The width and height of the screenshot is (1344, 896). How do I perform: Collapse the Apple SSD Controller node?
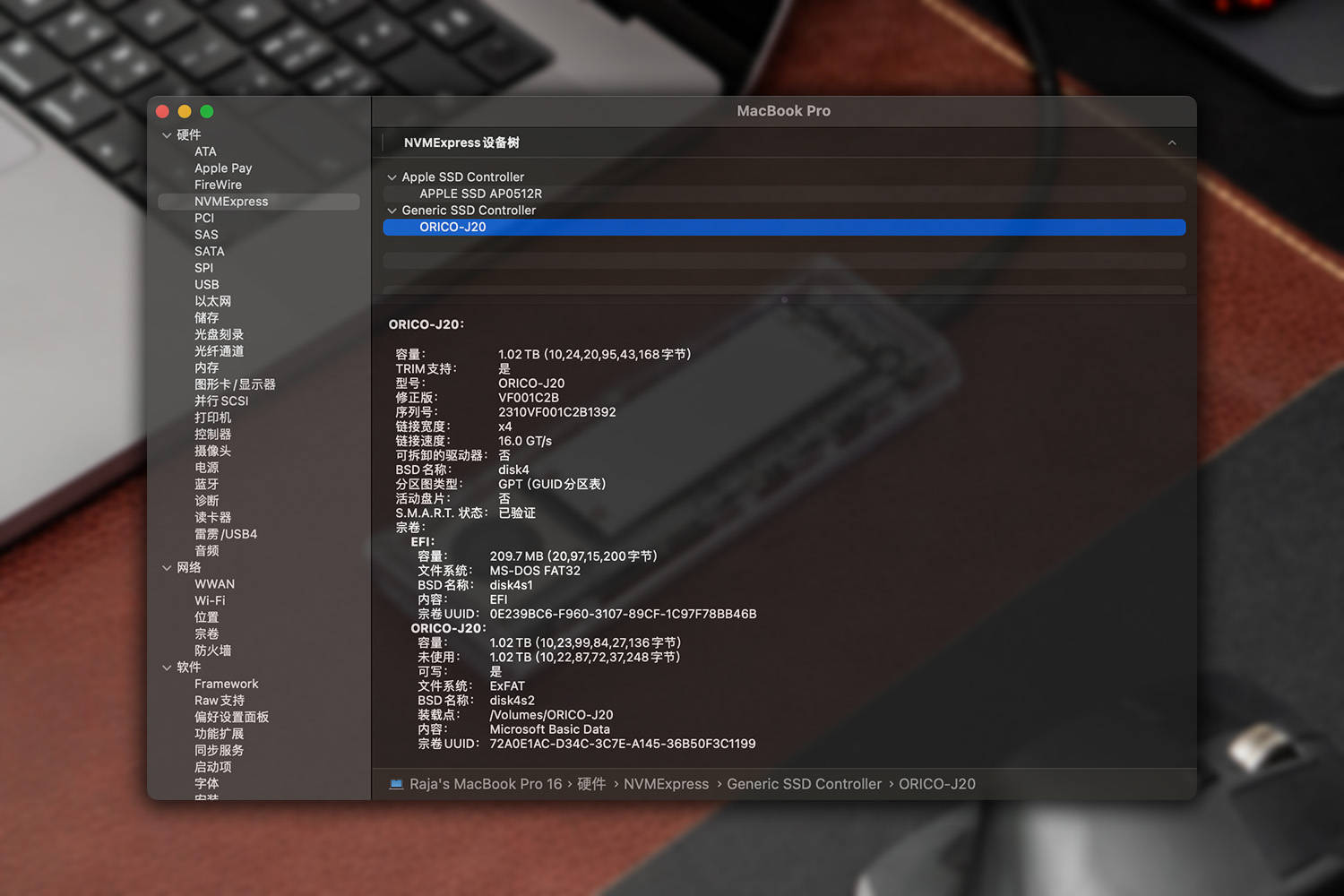pyautogui.click(x=392, y=177)
